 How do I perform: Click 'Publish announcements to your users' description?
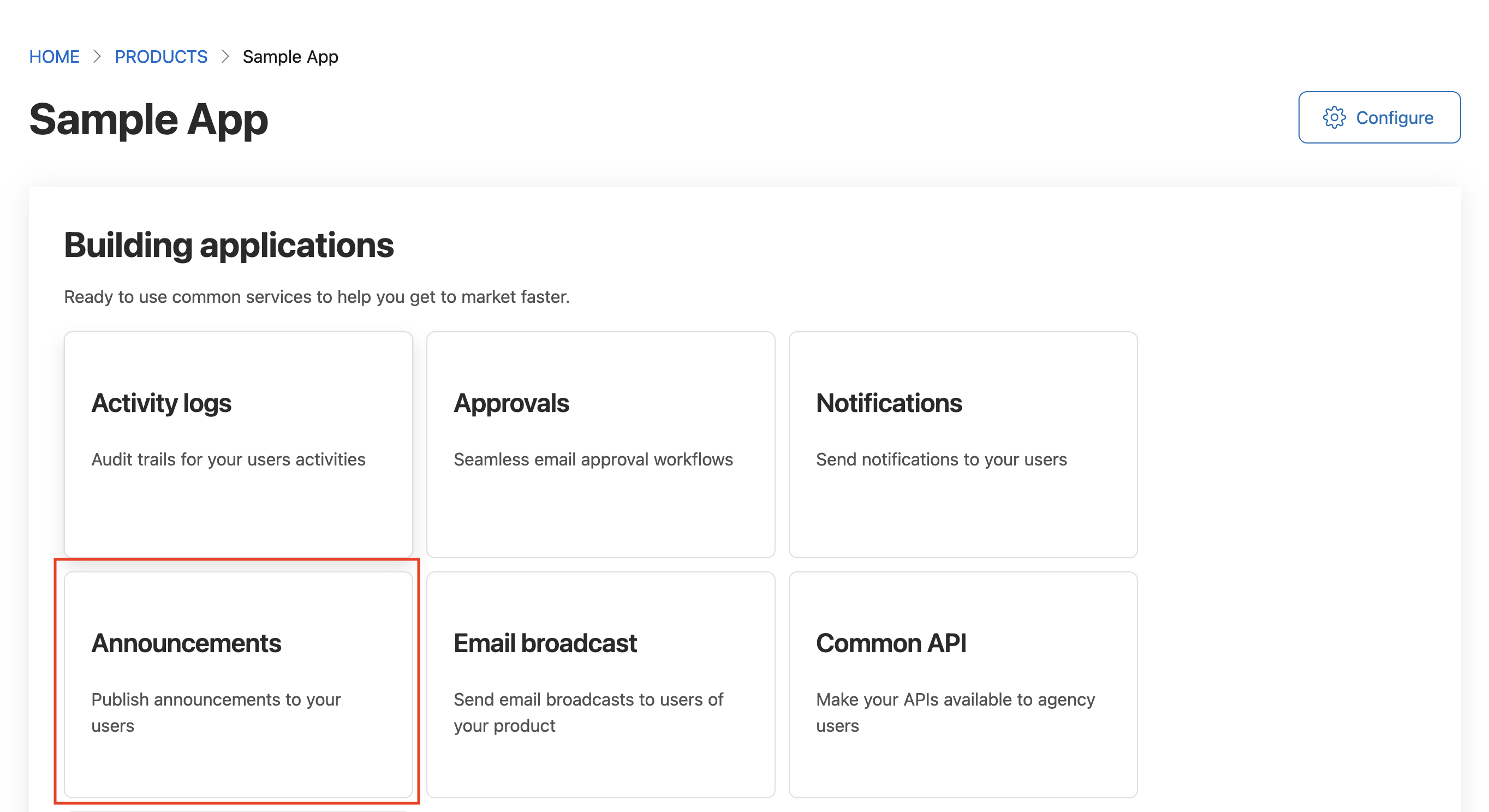216,713
